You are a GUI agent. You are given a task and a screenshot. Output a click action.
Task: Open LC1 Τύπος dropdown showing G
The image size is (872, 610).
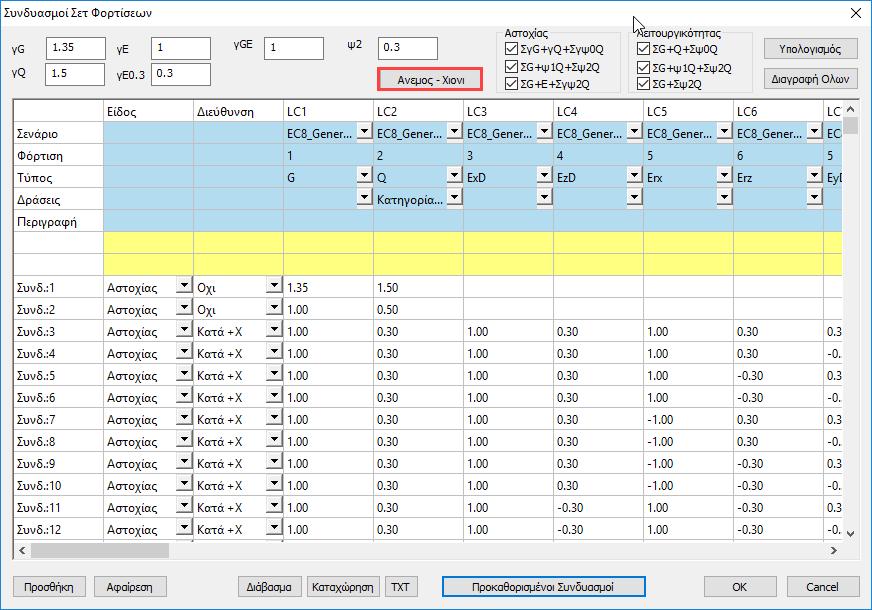click(x=364, y=176)
